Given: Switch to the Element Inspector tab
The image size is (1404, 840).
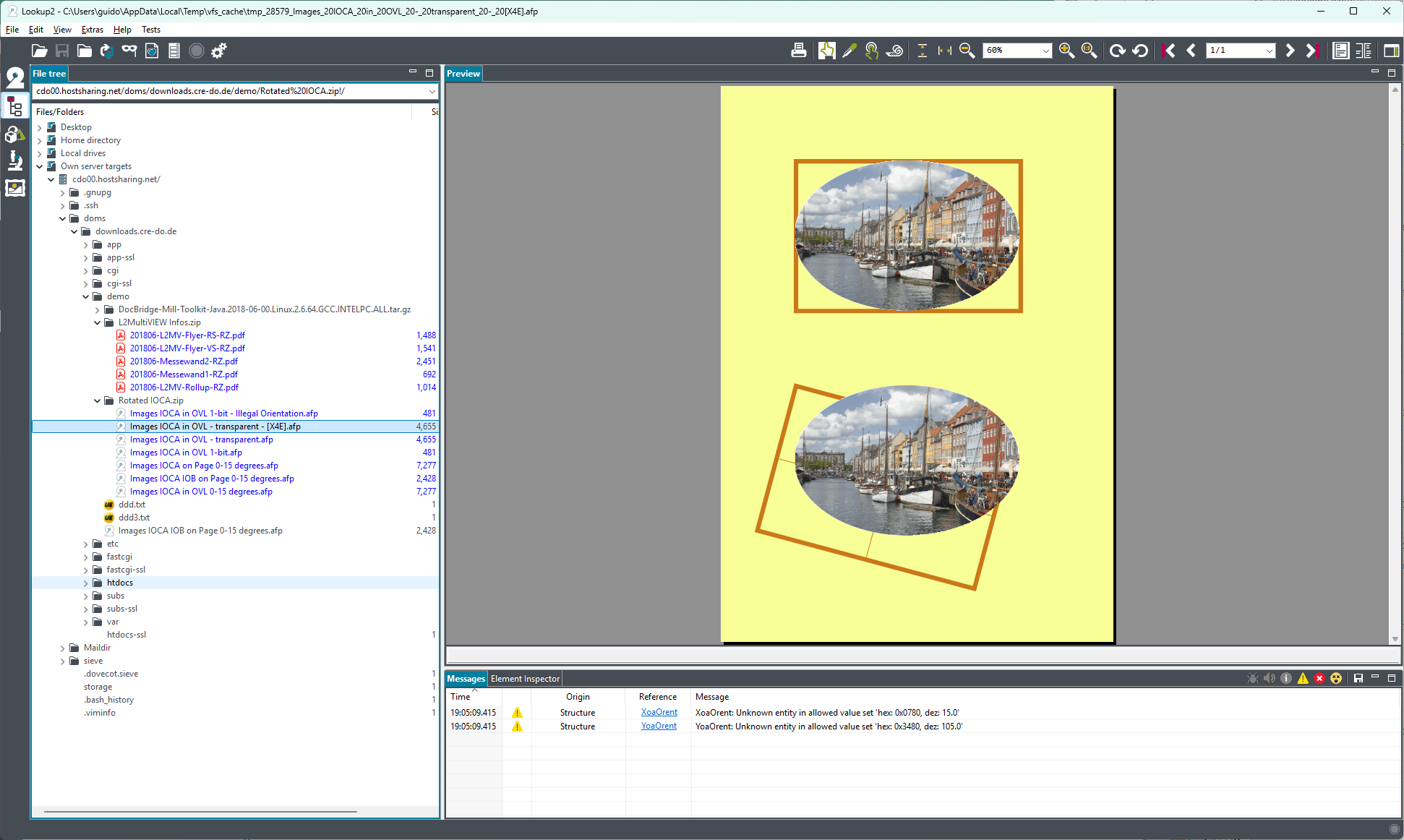Looking at the screenshot, I should [x=525, y=679].
